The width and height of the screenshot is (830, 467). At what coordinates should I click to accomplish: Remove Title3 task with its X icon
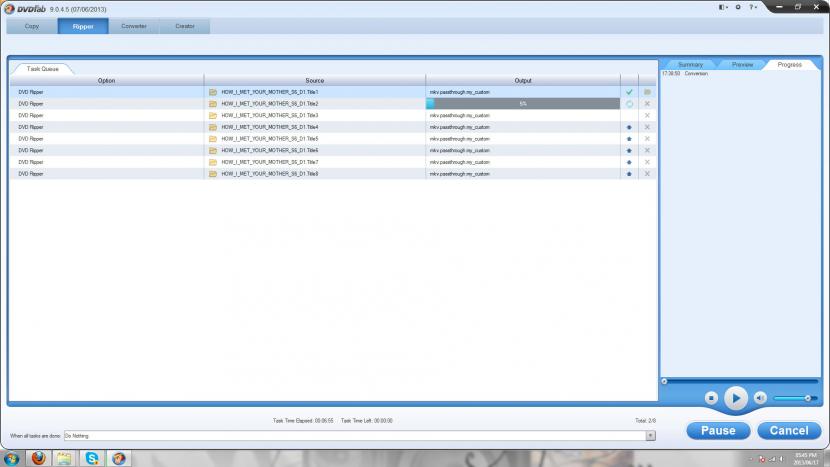647,115
